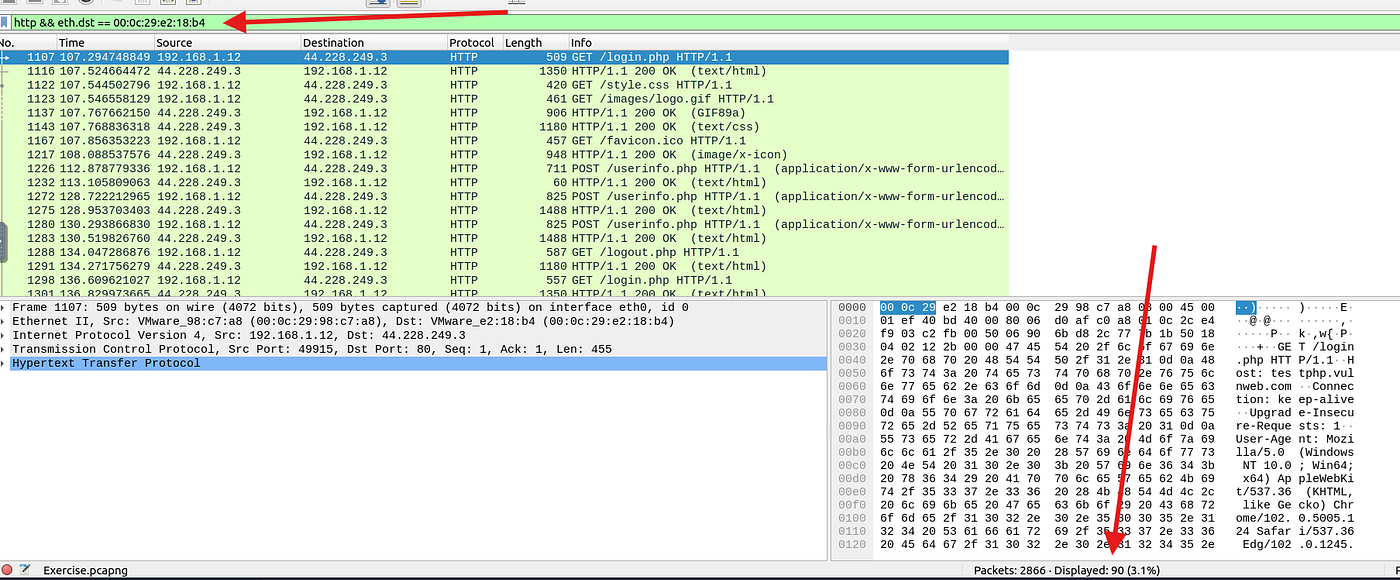Sort by the No. column header
This screenshot has width=1400, height=580.
(x=27, y=42)
